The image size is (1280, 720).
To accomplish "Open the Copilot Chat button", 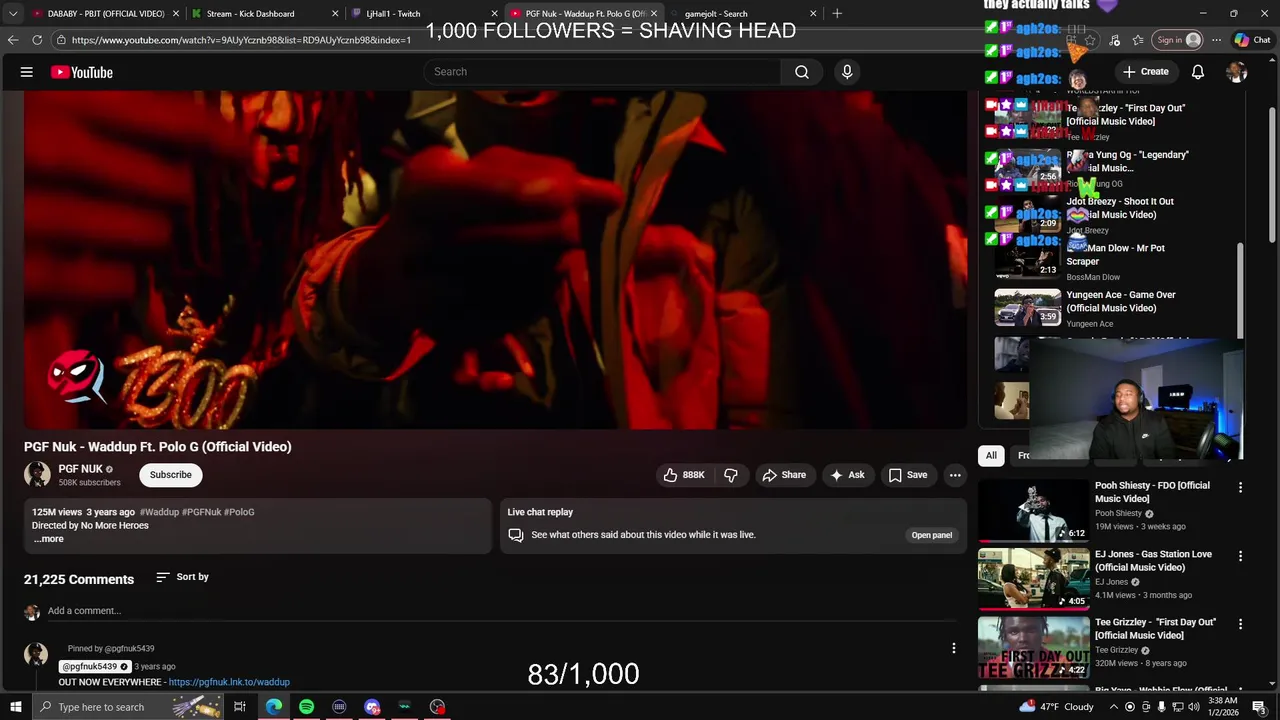I will coord(1252,40).
